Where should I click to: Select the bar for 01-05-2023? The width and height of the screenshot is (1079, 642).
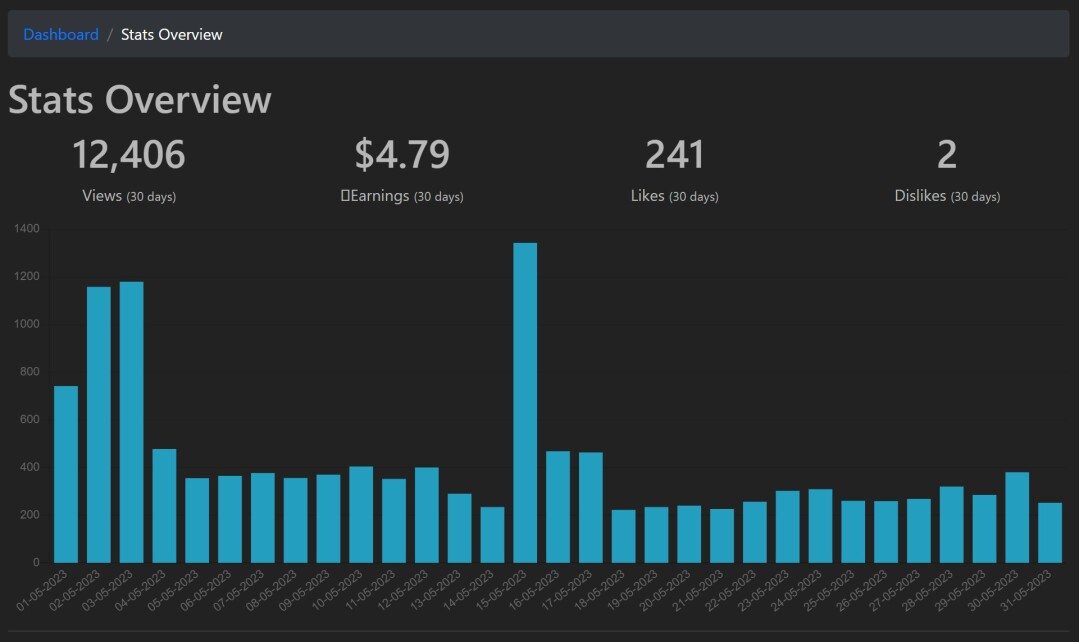click(66, 474)
